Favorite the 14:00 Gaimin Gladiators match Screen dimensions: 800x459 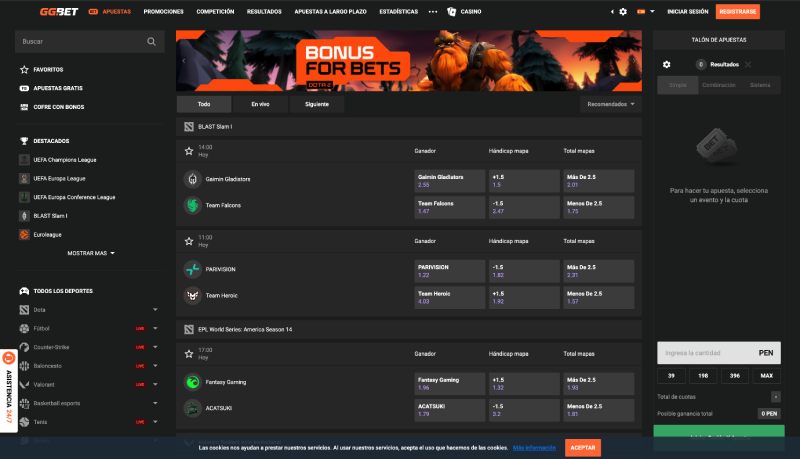coord(189,151)
